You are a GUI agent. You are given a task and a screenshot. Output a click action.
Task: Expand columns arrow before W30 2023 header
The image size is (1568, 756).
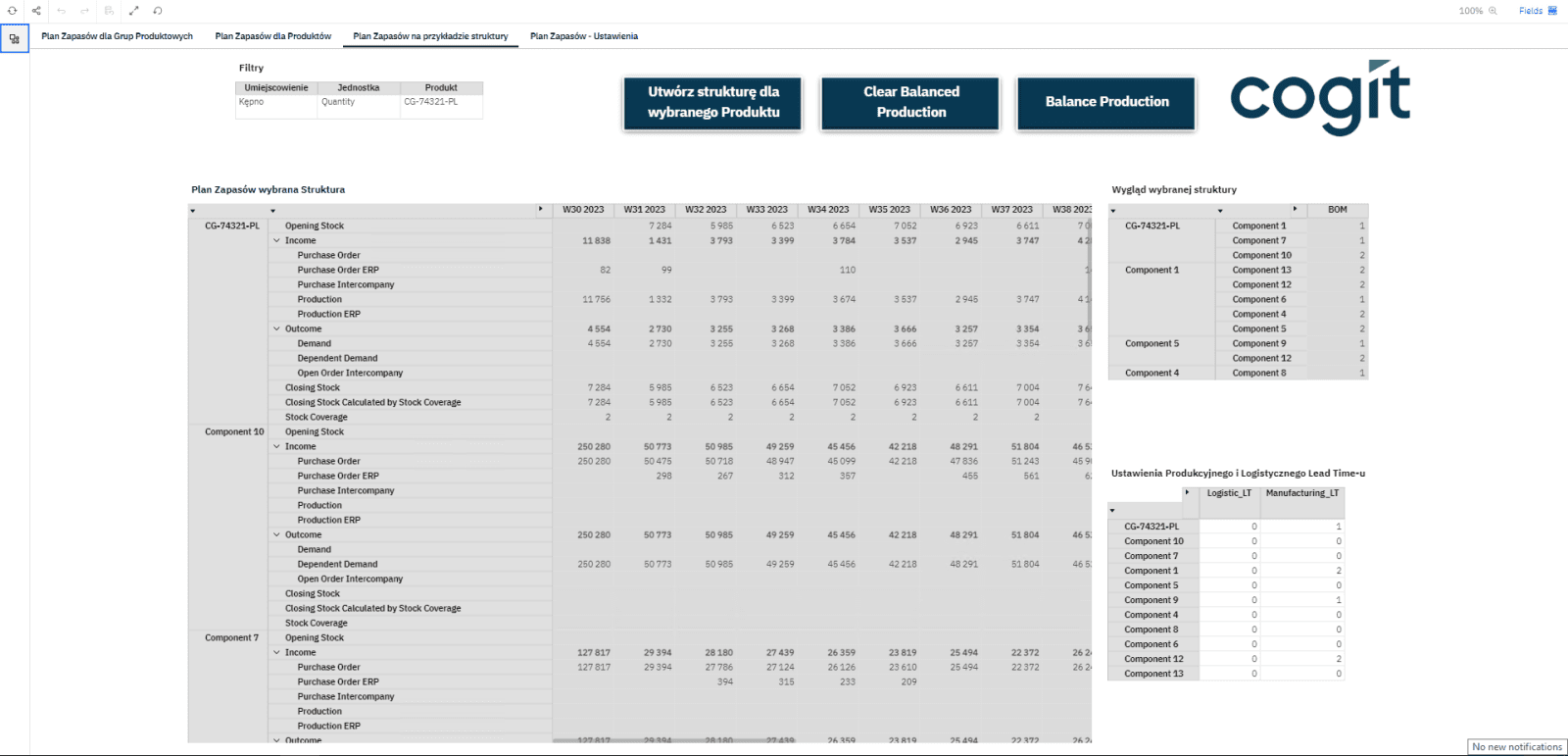coord(540,209)
